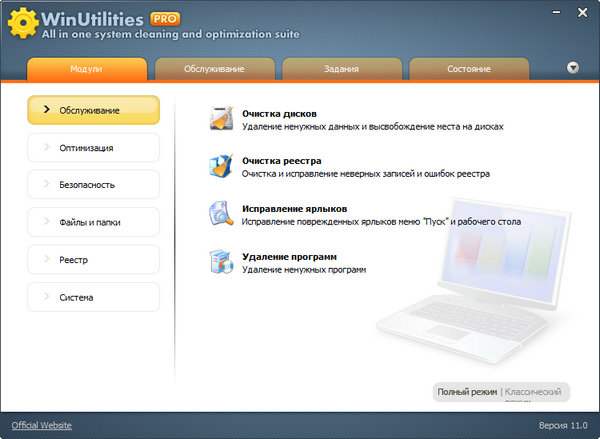Screen dimensions: 600x439
Task: Go to the Состояние tab
Action: 468,69
